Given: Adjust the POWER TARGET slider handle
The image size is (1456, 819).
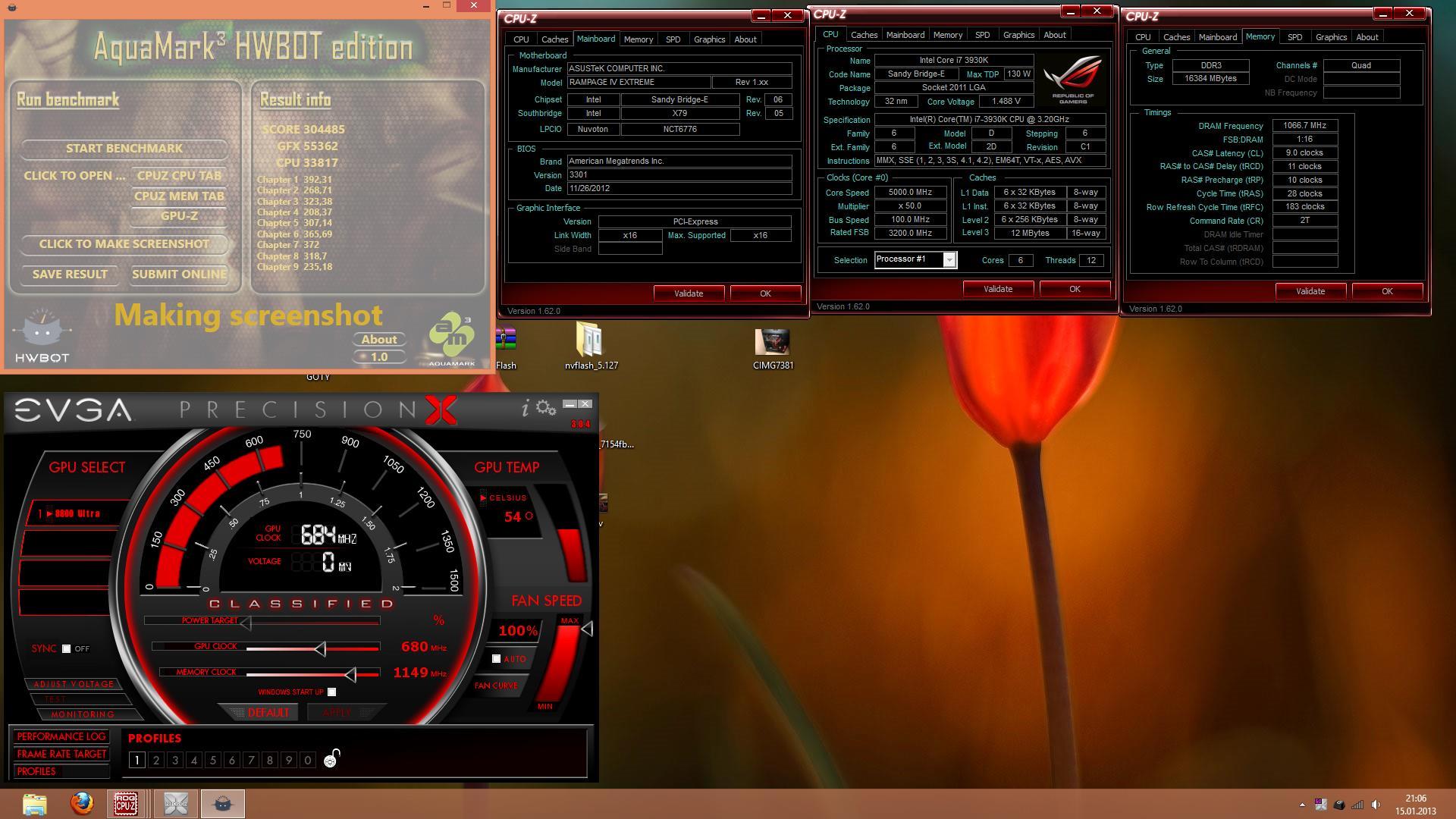Looking at the screenshot, I should (x=246, y=622).
